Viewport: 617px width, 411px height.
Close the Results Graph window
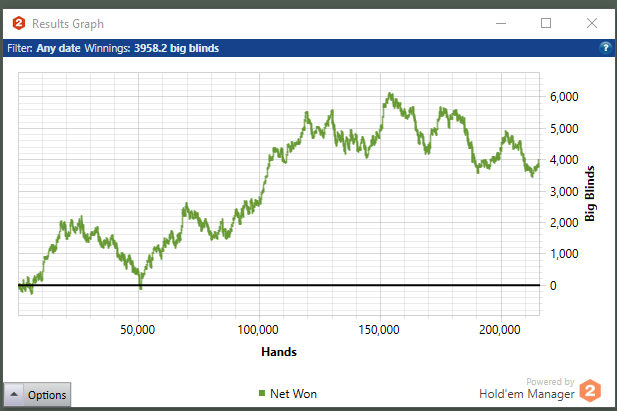[x=592, y=23]
